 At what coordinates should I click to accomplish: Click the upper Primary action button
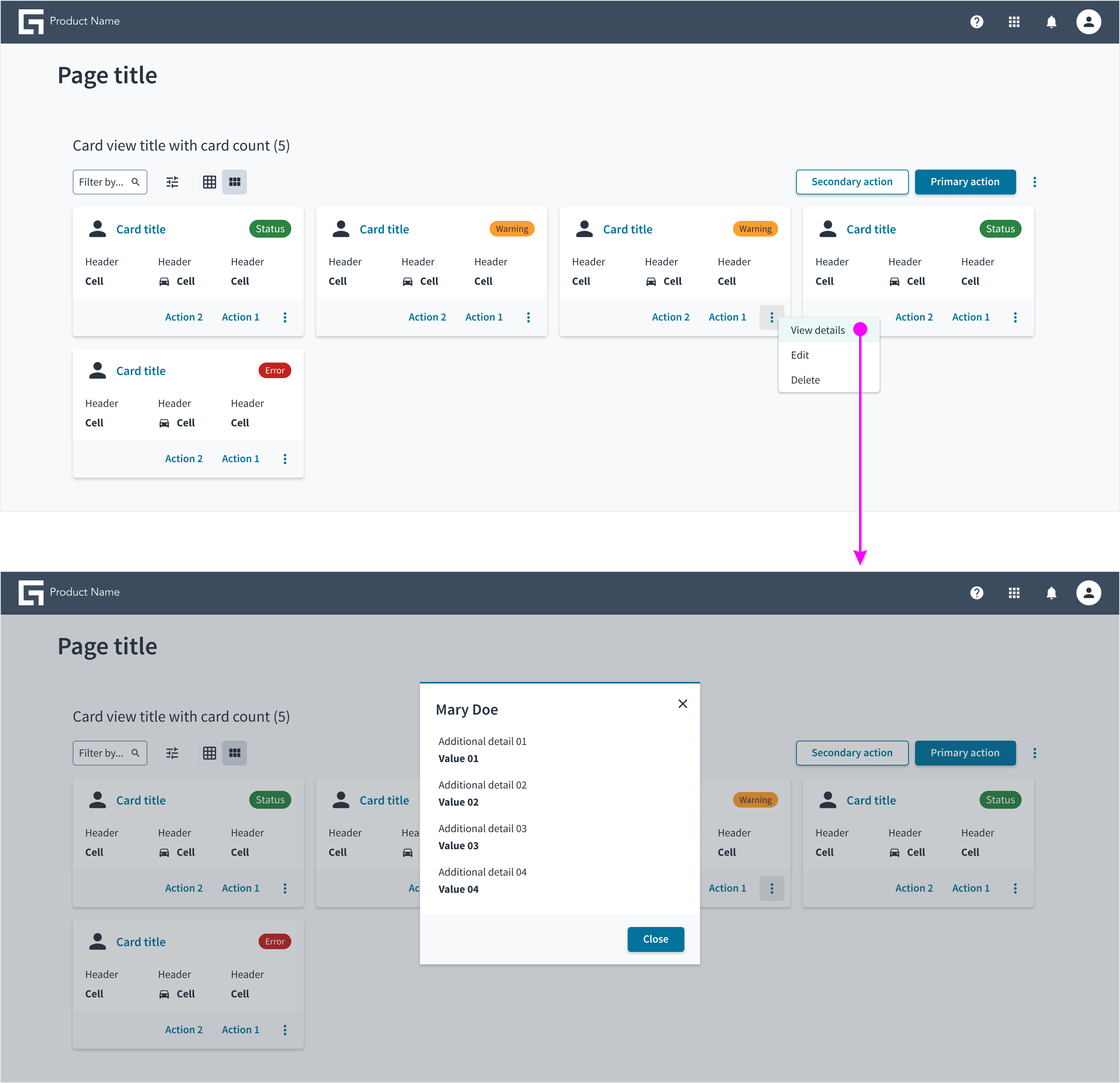(x=964, y=182)
